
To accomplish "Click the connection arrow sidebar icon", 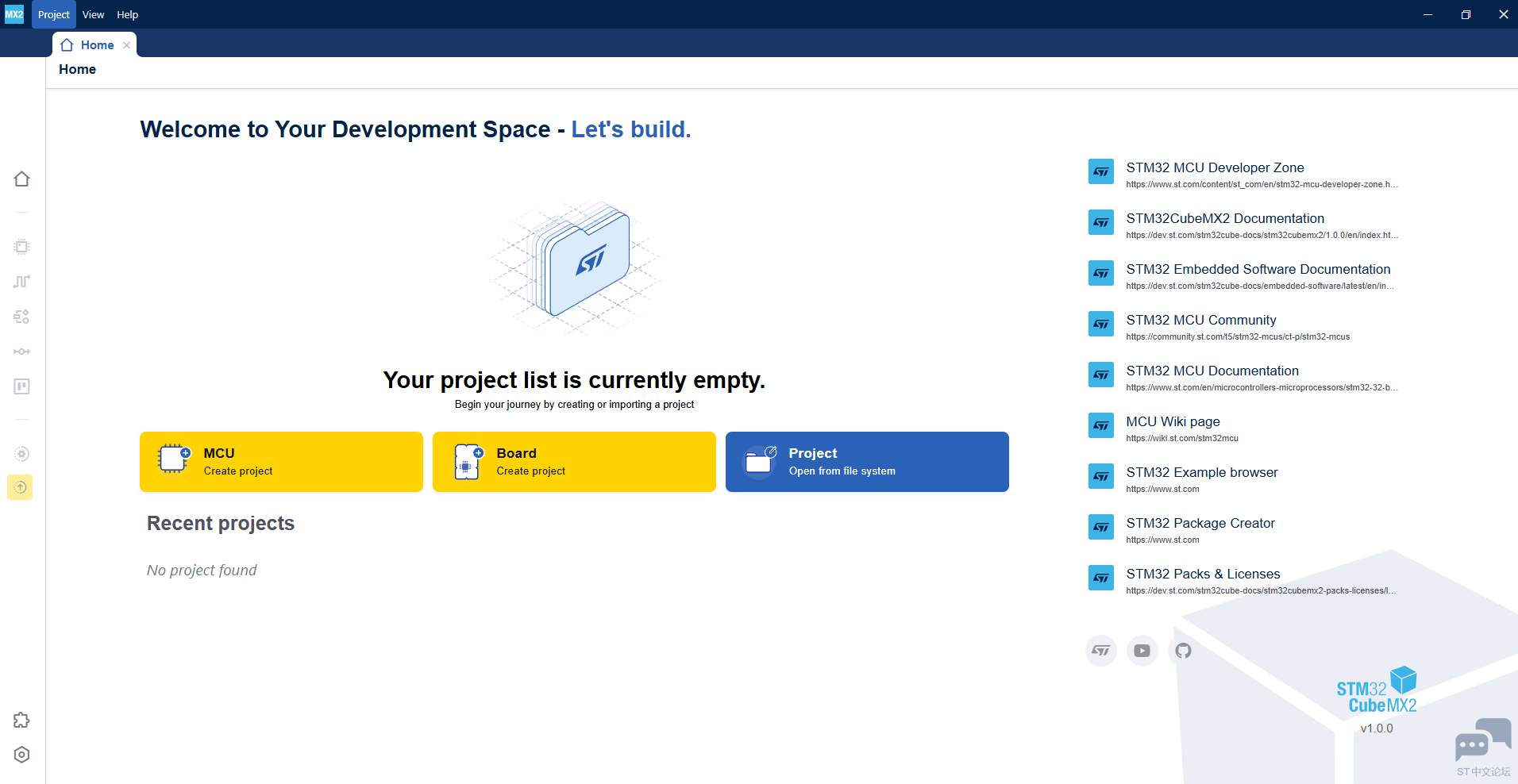I will pos(22,352).
